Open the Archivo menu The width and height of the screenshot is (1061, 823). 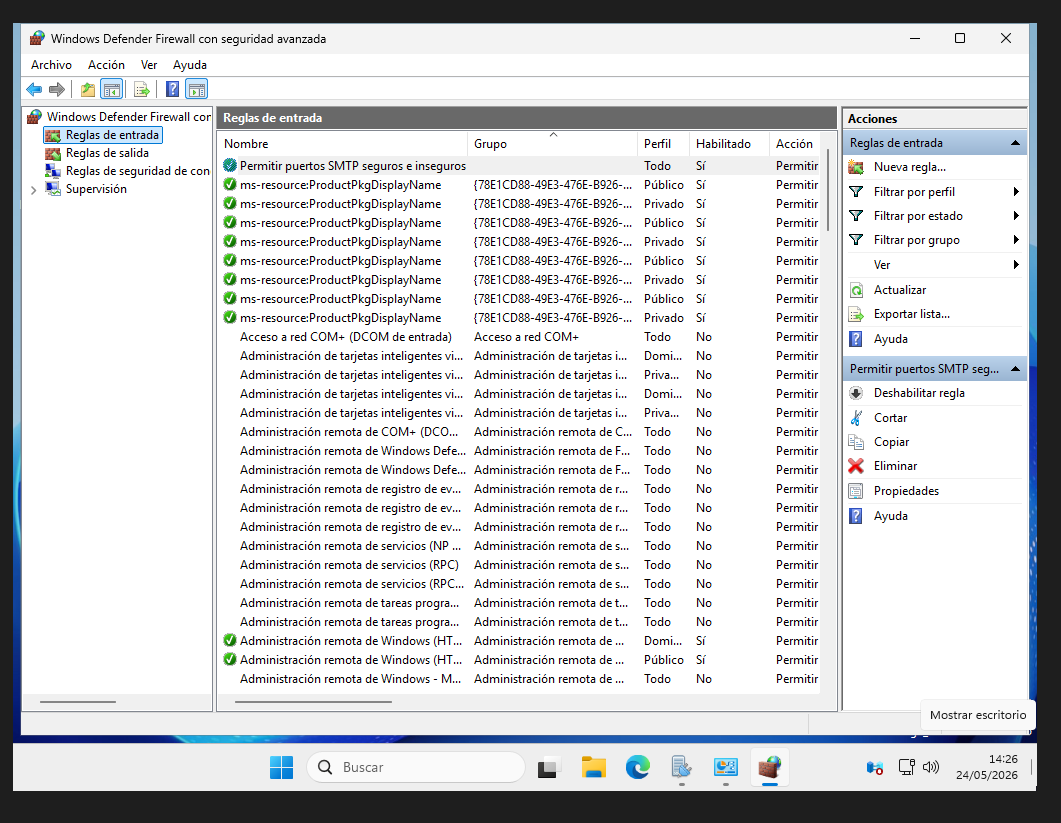[x=51, y=65]
